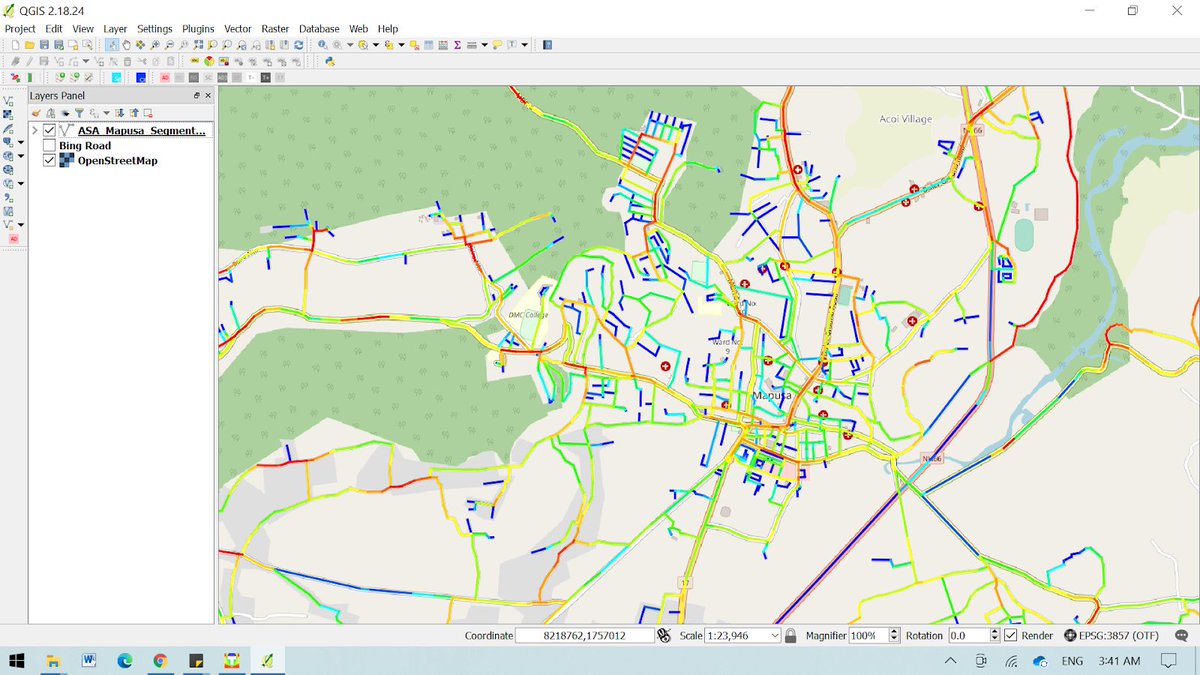This screenshot has width=1200, height=675.
Task: Collapse all layers in Layers Panel
Action: click(134, 113)
